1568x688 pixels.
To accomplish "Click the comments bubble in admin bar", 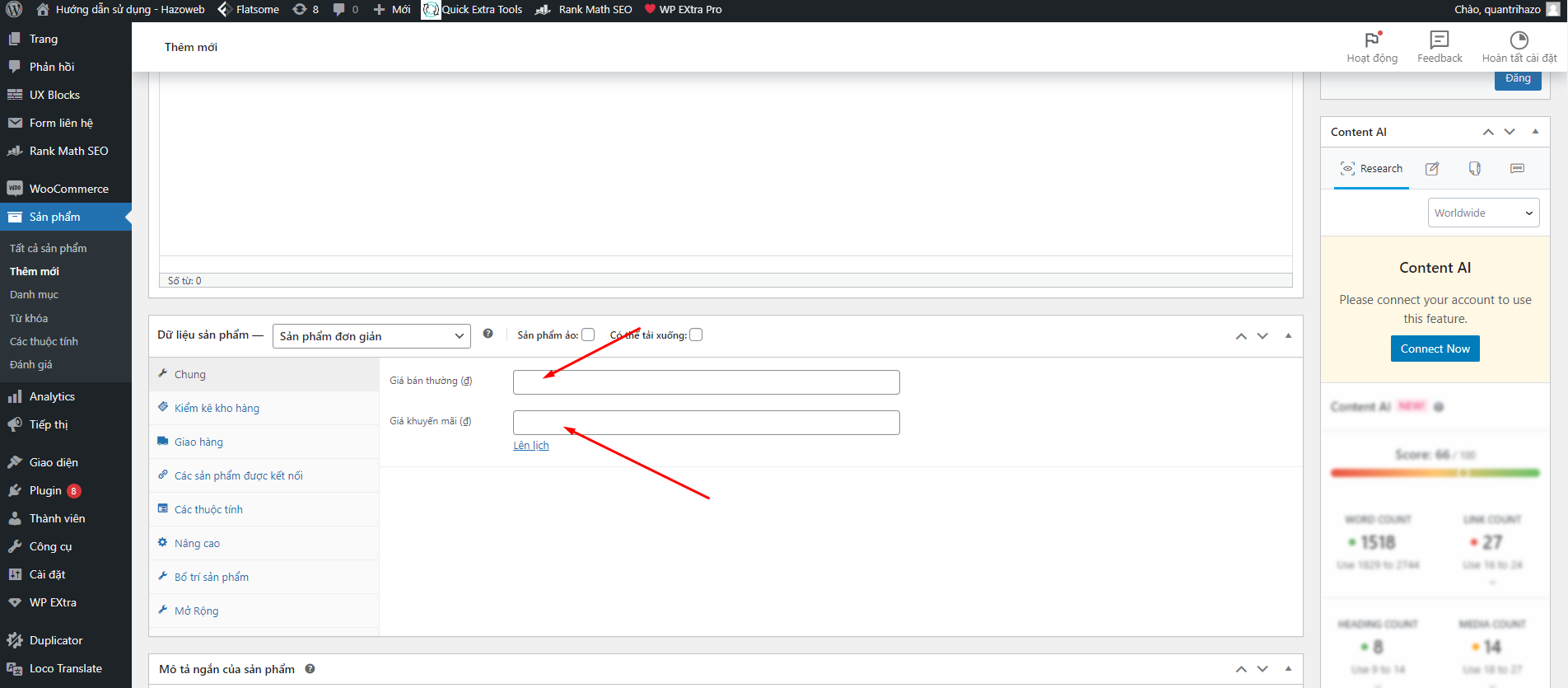I will pyautogui.click(x=339, y=10).
